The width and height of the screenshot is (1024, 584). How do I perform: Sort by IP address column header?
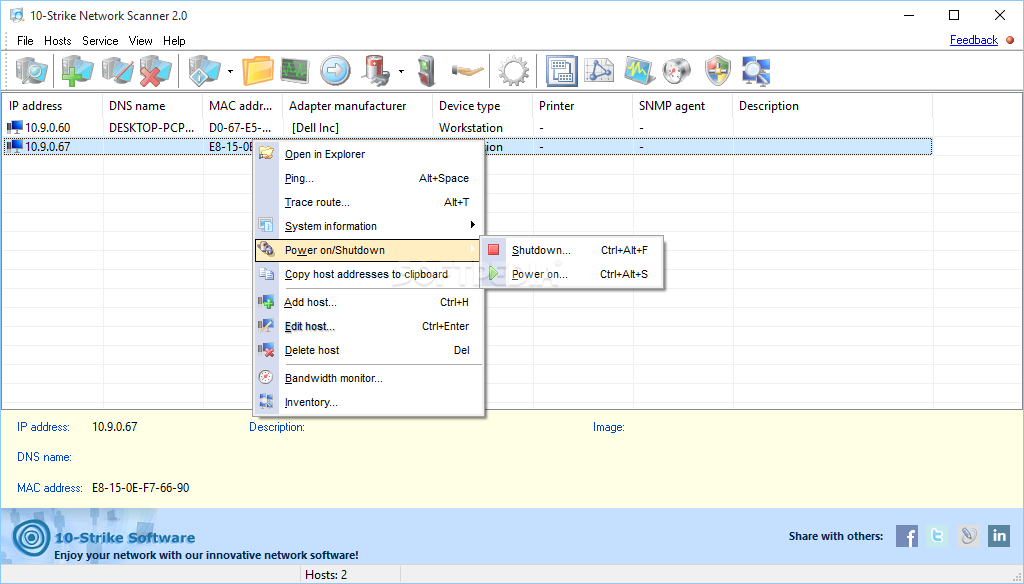(52, 106)
